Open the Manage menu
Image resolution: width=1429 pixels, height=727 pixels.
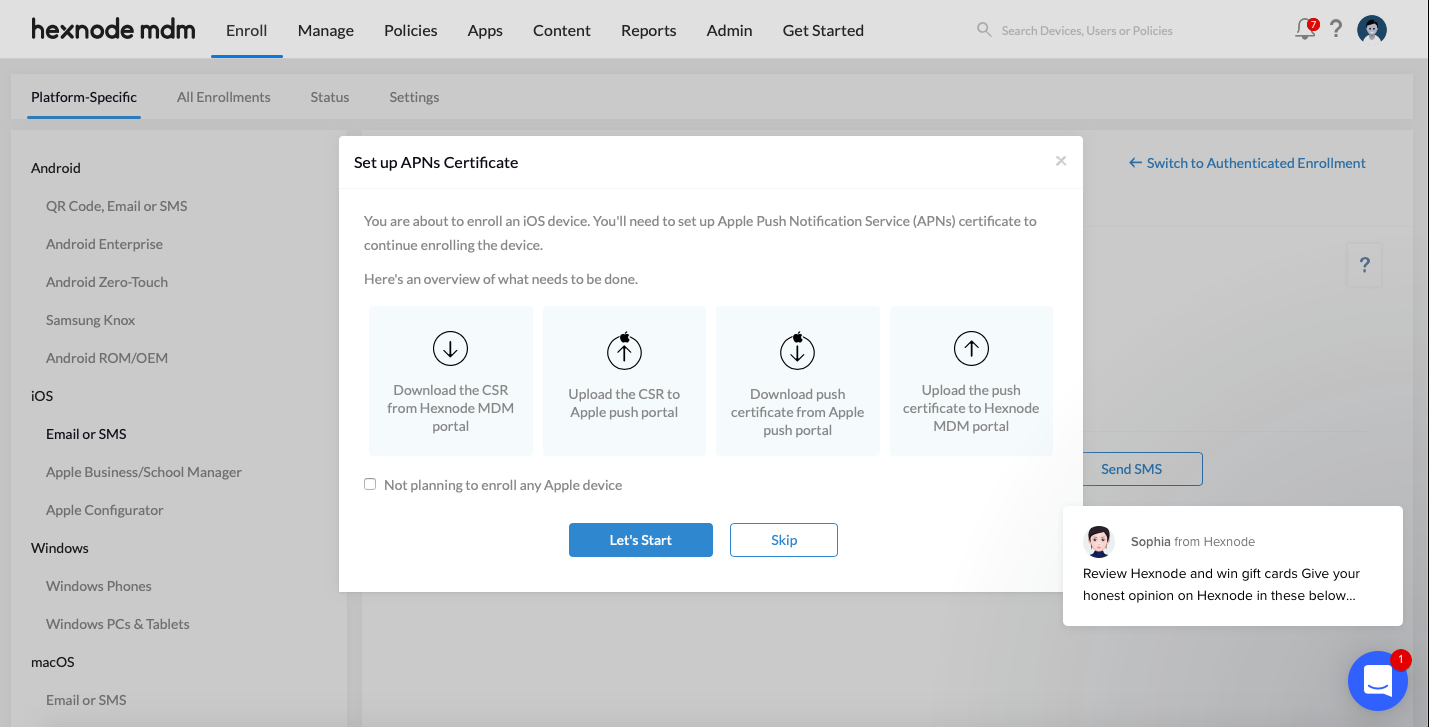tap(326, 30)
